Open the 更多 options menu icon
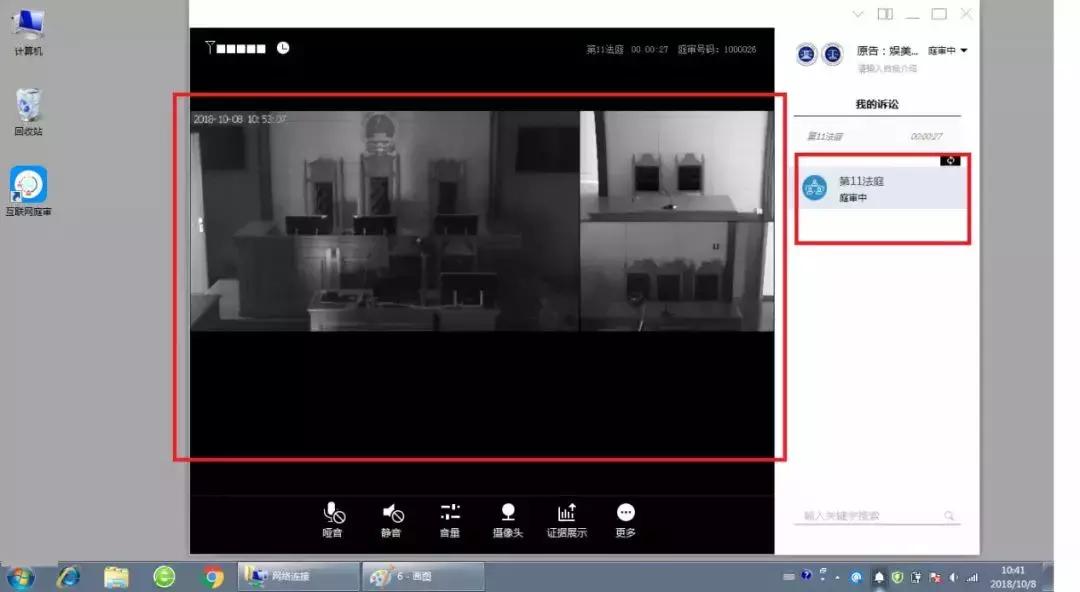 click(x=625, y=512)
